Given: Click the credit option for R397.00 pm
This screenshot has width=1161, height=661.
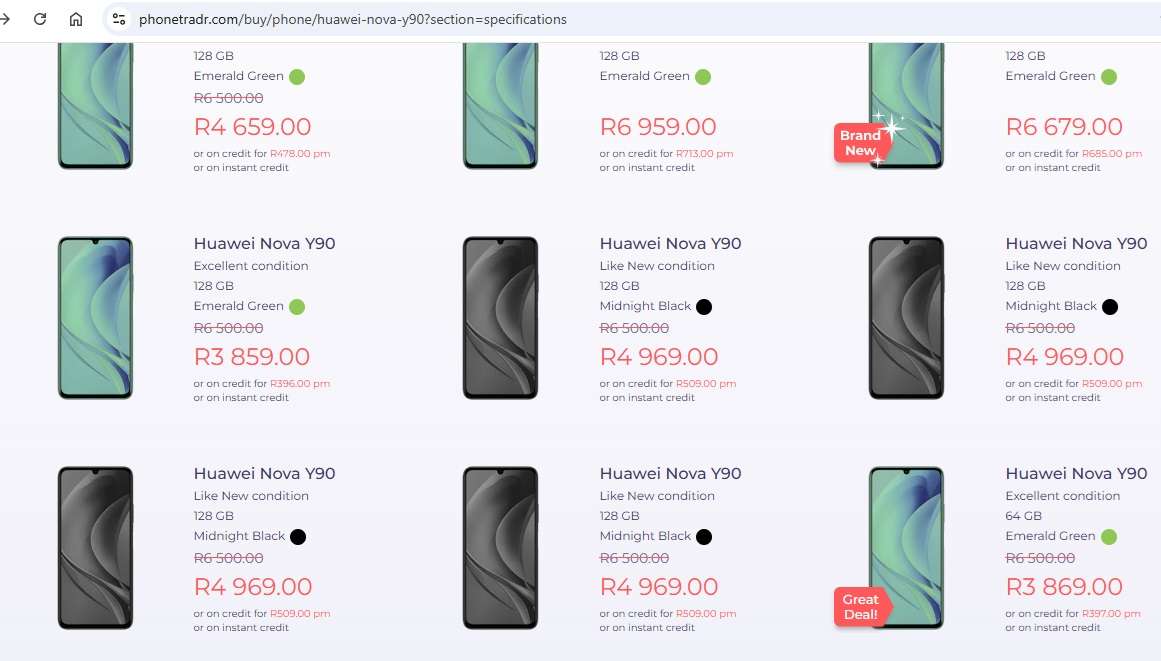Looking at the screenshot, I should coord(1109,613).
